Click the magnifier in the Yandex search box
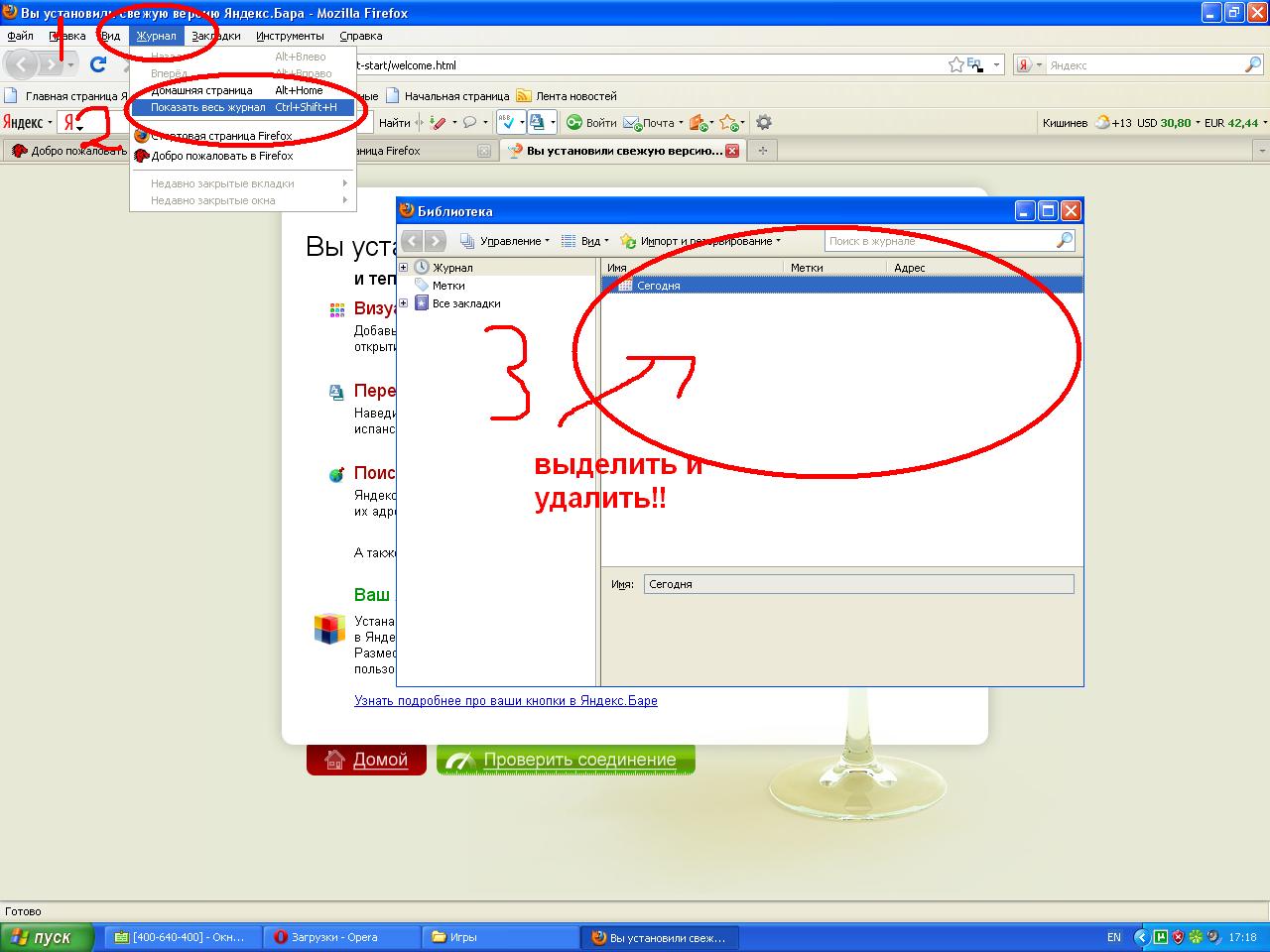1270x952 pixels. point(1253,65)
